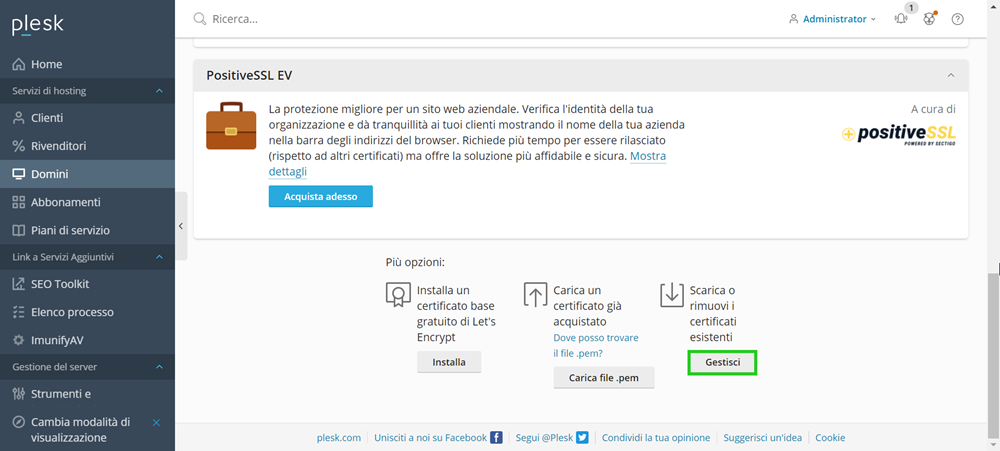Image resolution: width=1000 pixels, height=451 pixels.
Task: Click the globe icon with orange dot
Action: point(929,19)
